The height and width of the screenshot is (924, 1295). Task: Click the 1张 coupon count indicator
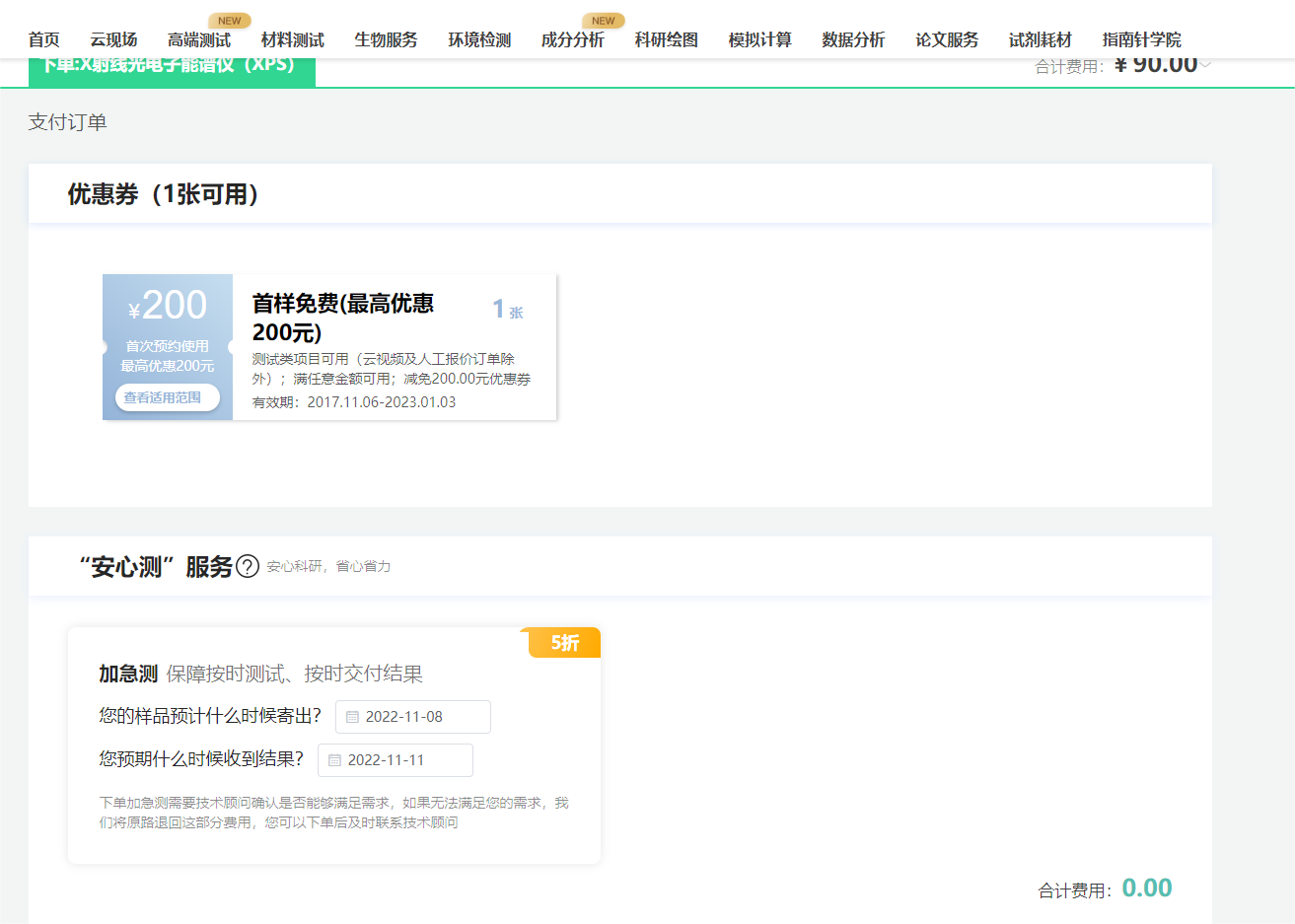(505, 311)
